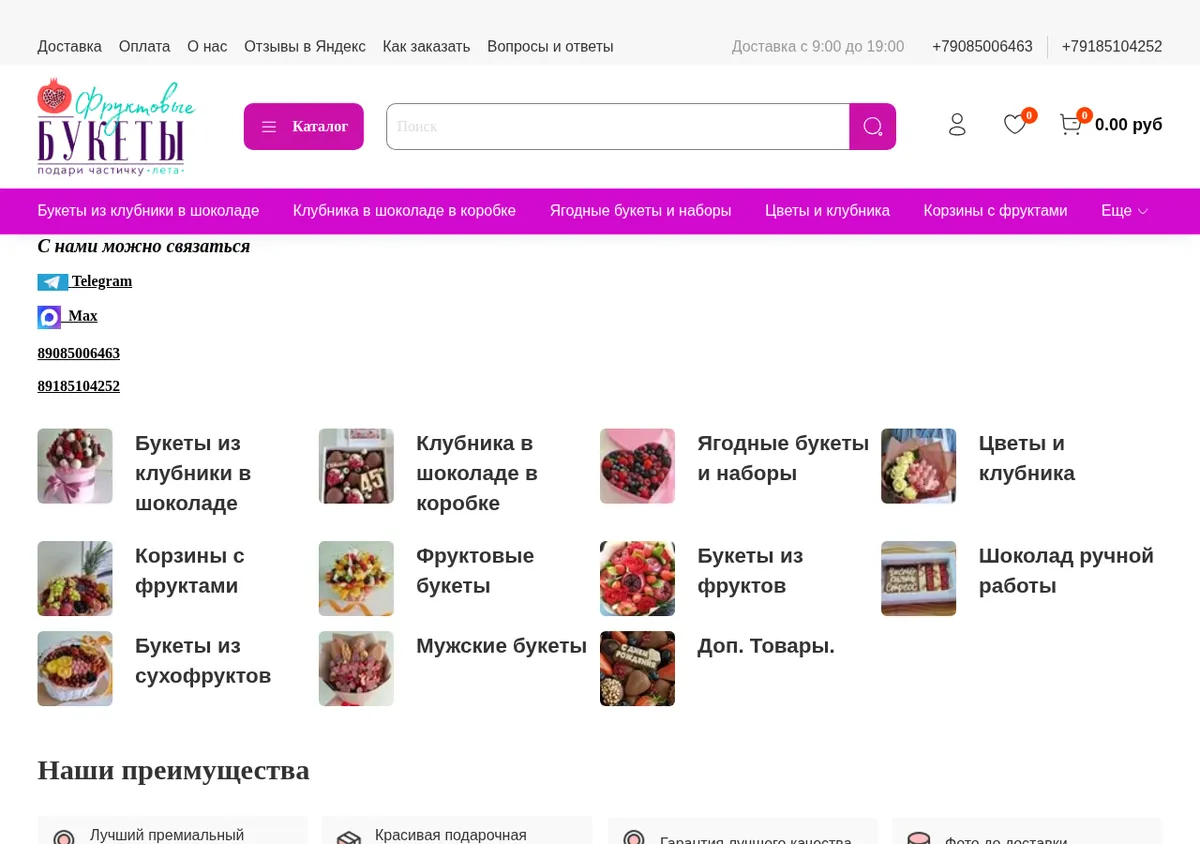1200x844 pixels.
Task: Click the Мужские букеты category thumbnail
Action: (356, 668)
